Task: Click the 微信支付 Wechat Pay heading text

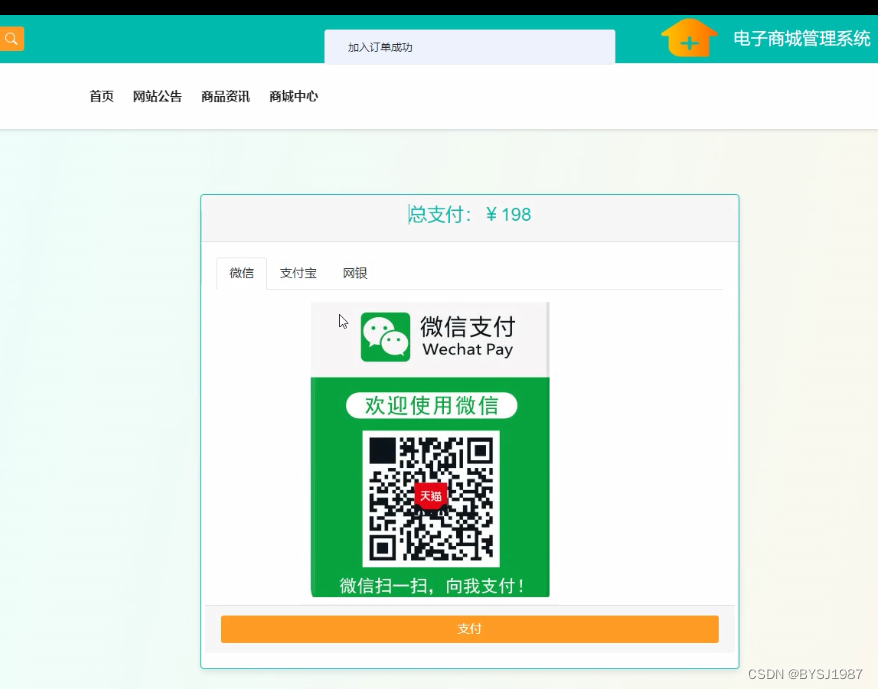Action: pyautogui.click(x=468, y=336)
